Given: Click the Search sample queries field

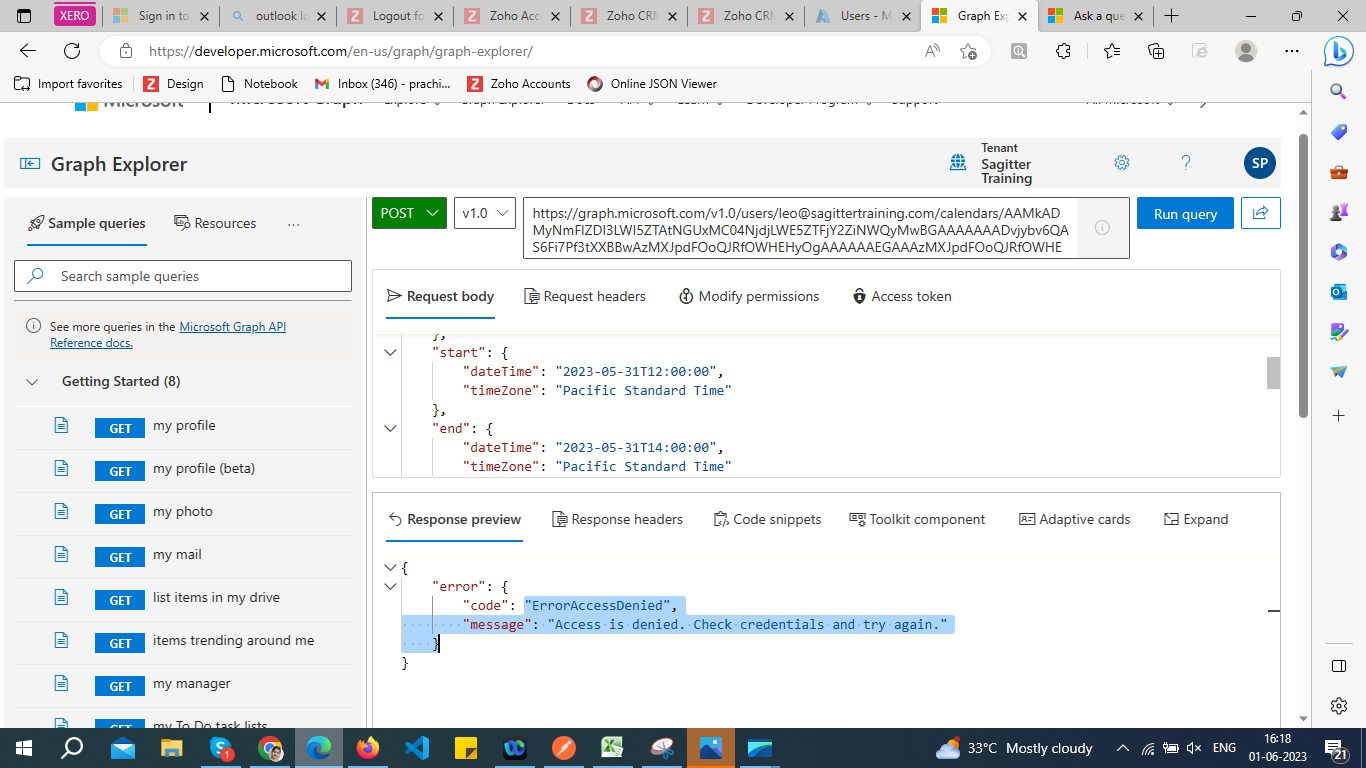Looking at the screenshot, I should pos(183,276).
